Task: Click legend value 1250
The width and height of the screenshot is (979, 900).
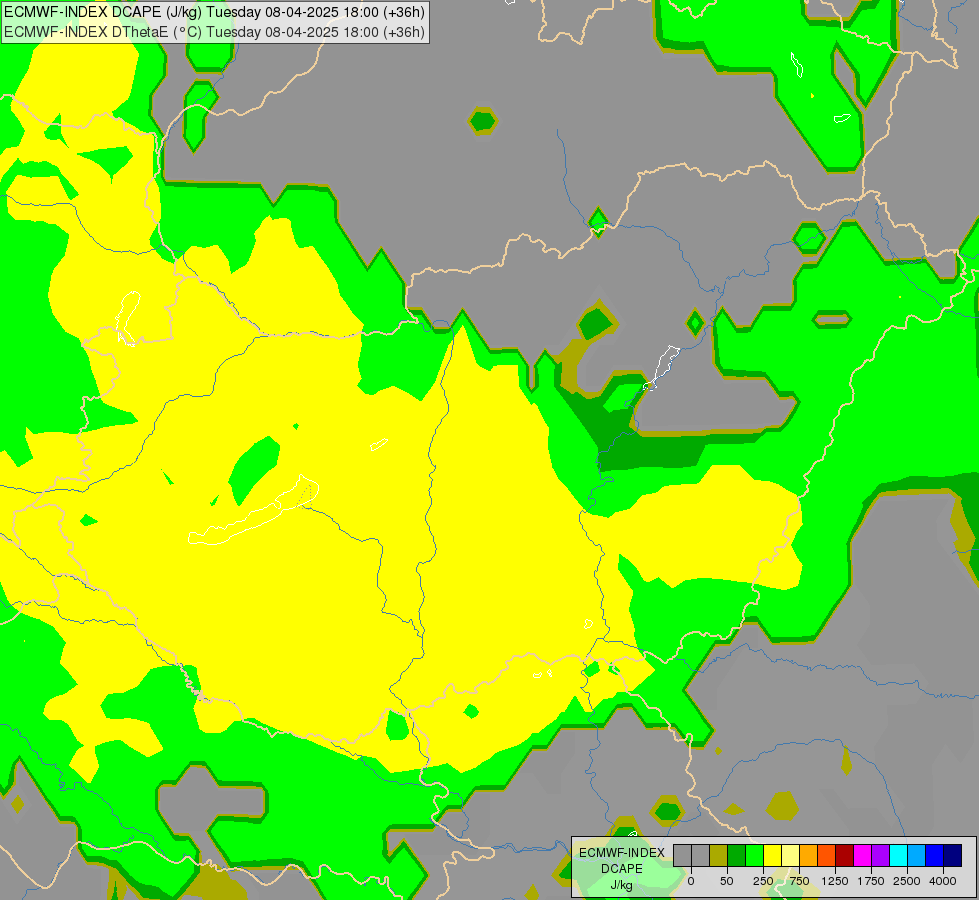Action: click(x=835, y=881)
